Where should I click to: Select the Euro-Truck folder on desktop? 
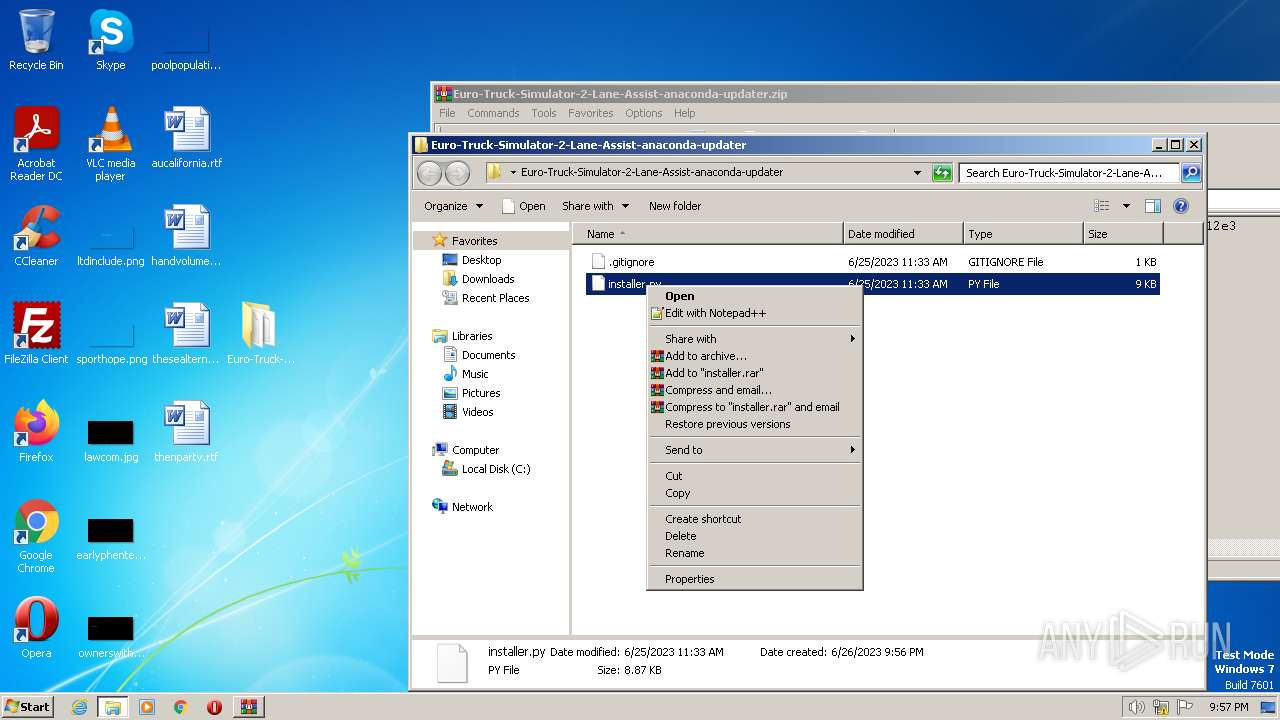[260, 333]
